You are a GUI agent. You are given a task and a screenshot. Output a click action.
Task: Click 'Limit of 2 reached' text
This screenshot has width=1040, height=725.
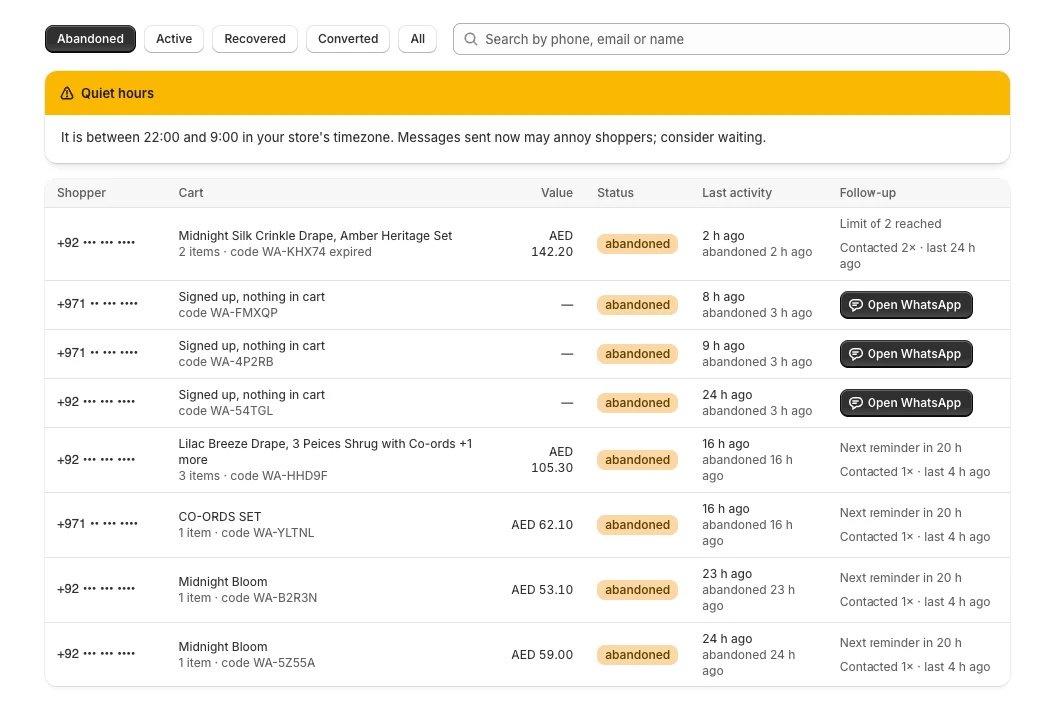click(x=890, y=224)
